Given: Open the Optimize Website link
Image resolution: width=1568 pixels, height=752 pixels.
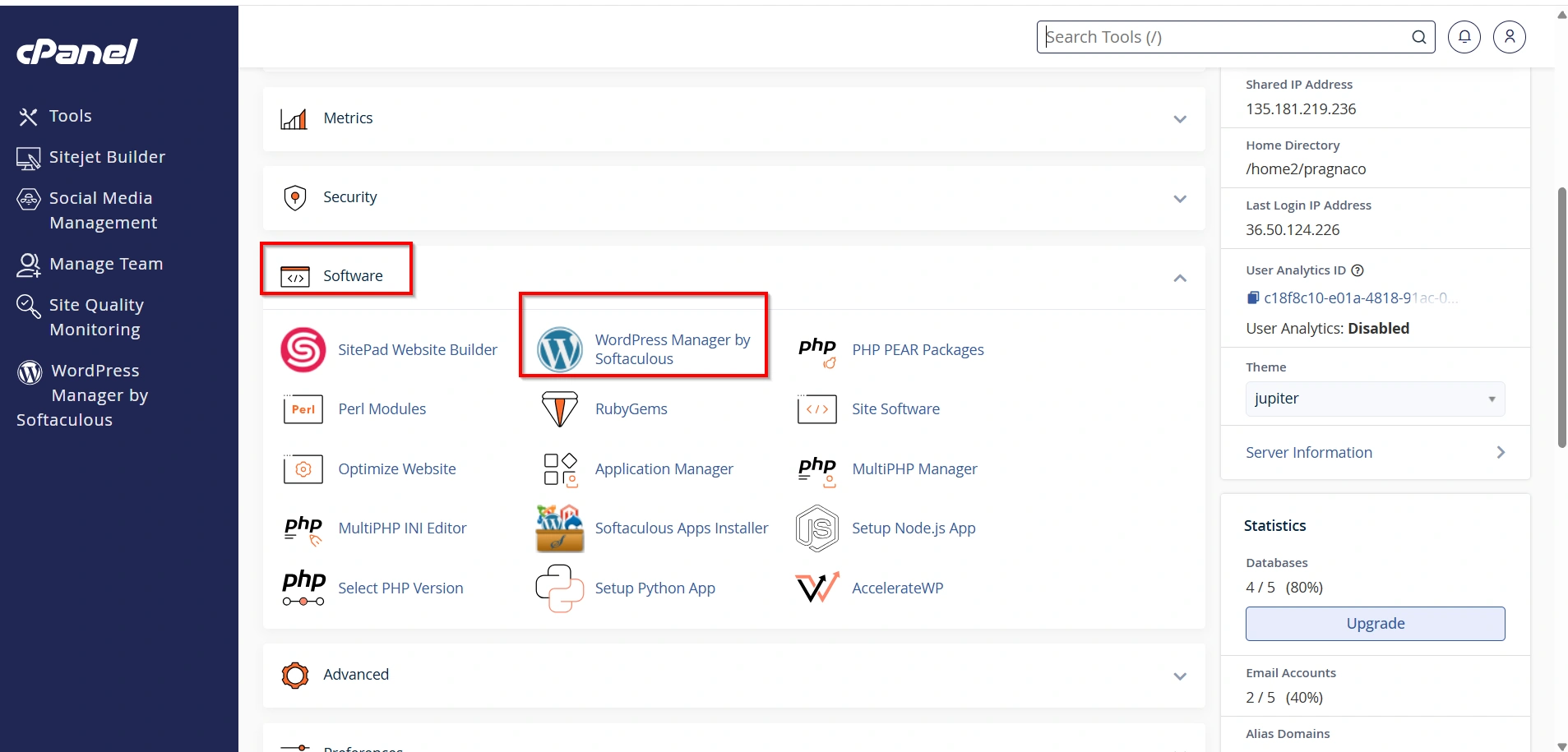Looking at the screenshot, I should pos(397,469).
